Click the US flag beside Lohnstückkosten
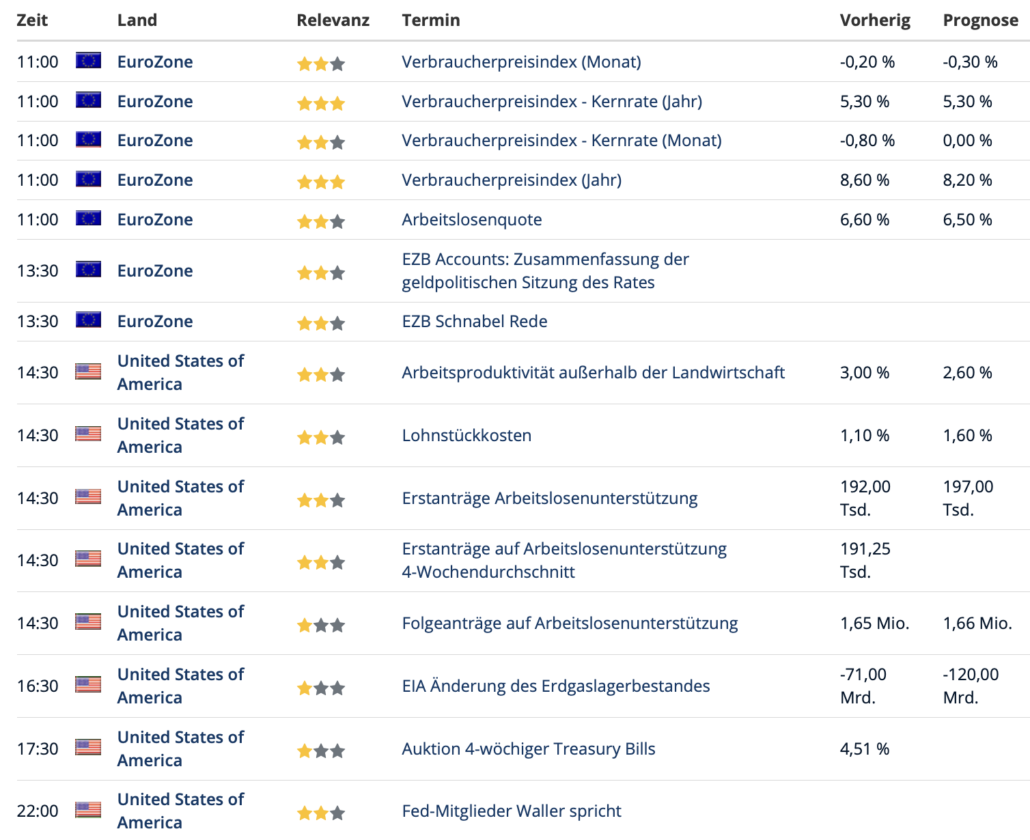Screen dimensions: 1030x840 [x=88, y=435]
